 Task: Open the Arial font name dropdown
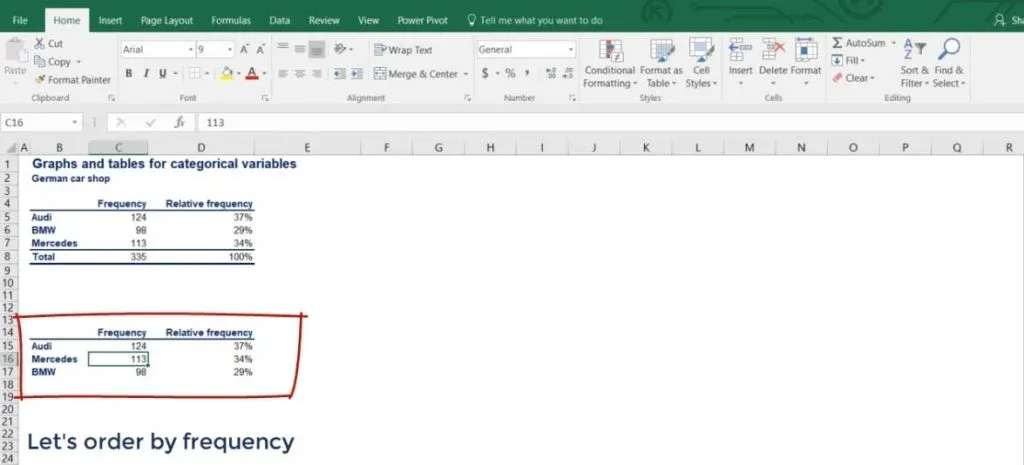pos(190,49)
